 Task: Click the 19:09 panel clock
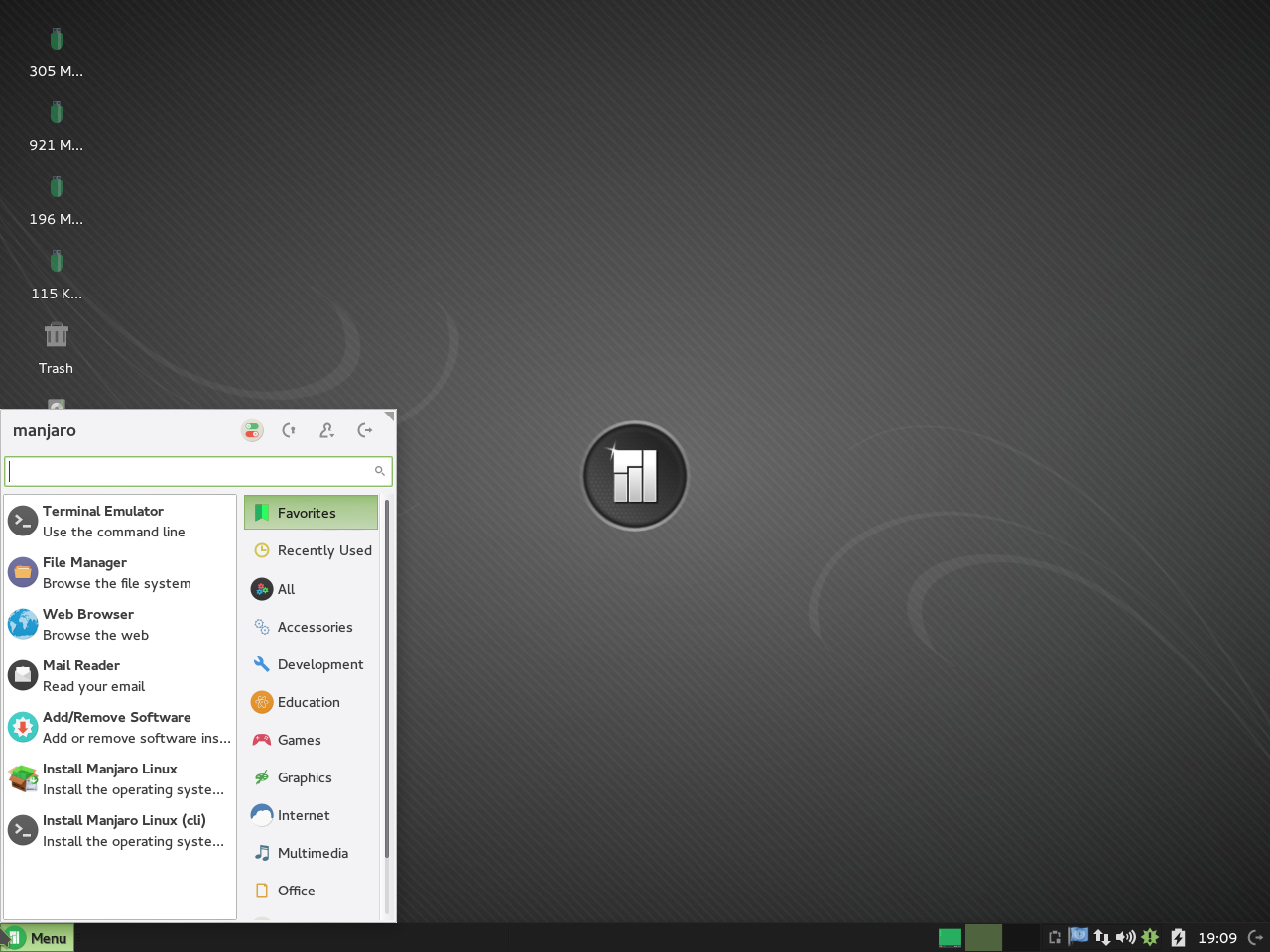coord(1217,938)
